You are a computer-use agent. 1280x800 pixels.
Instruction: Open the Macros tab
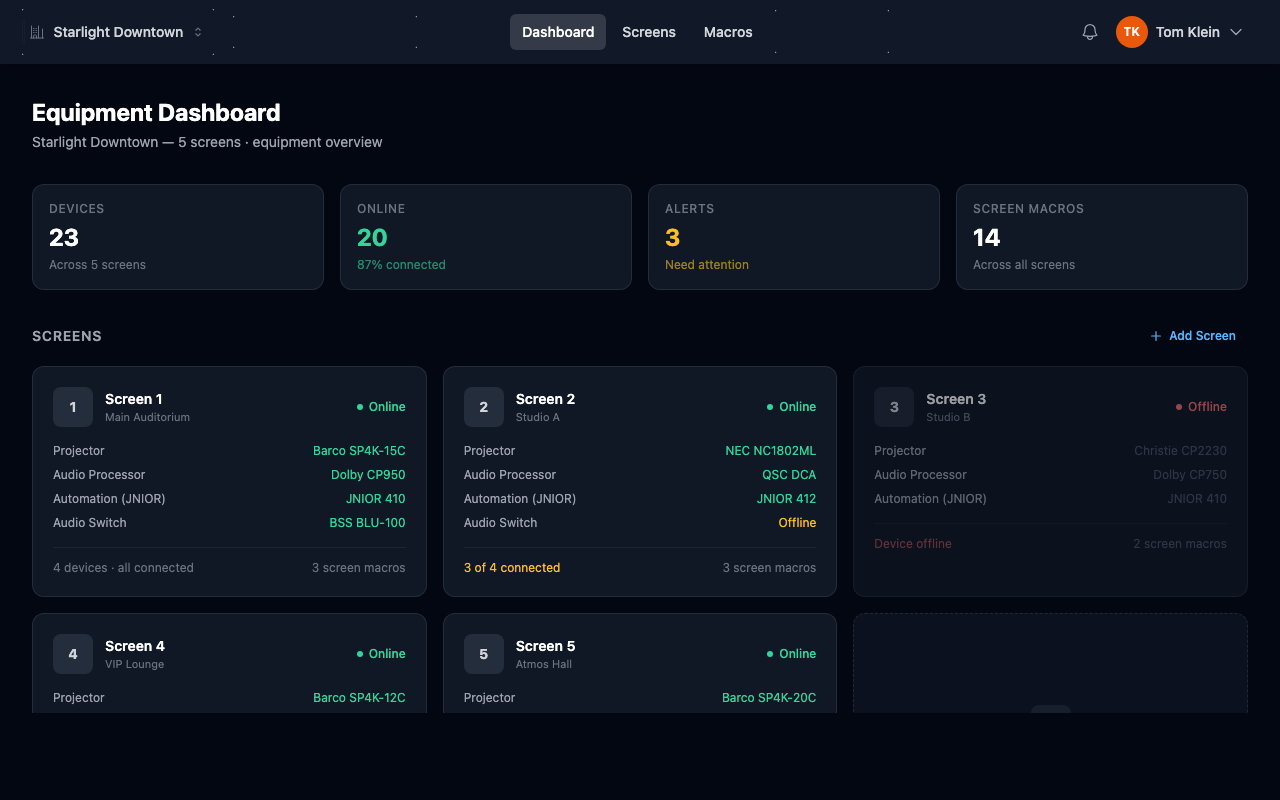pos(728,32)
